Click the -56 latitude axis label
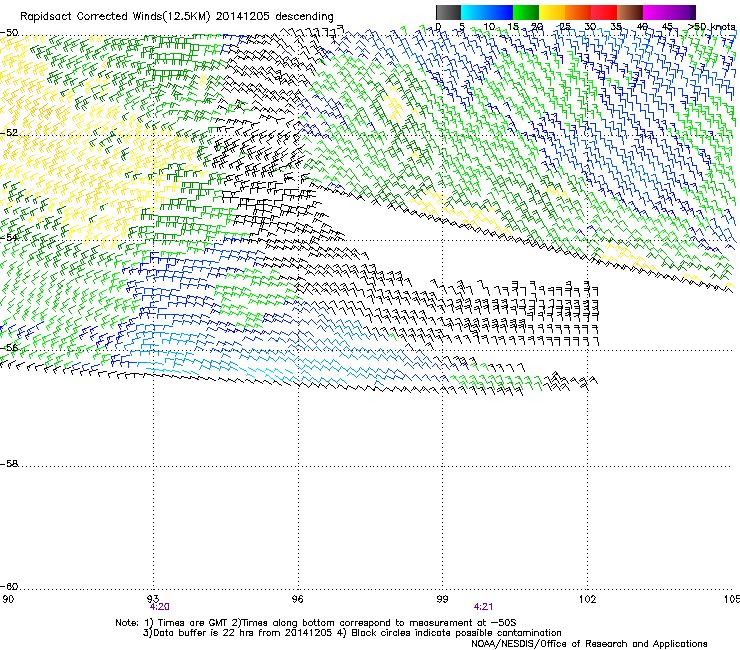 9,347
